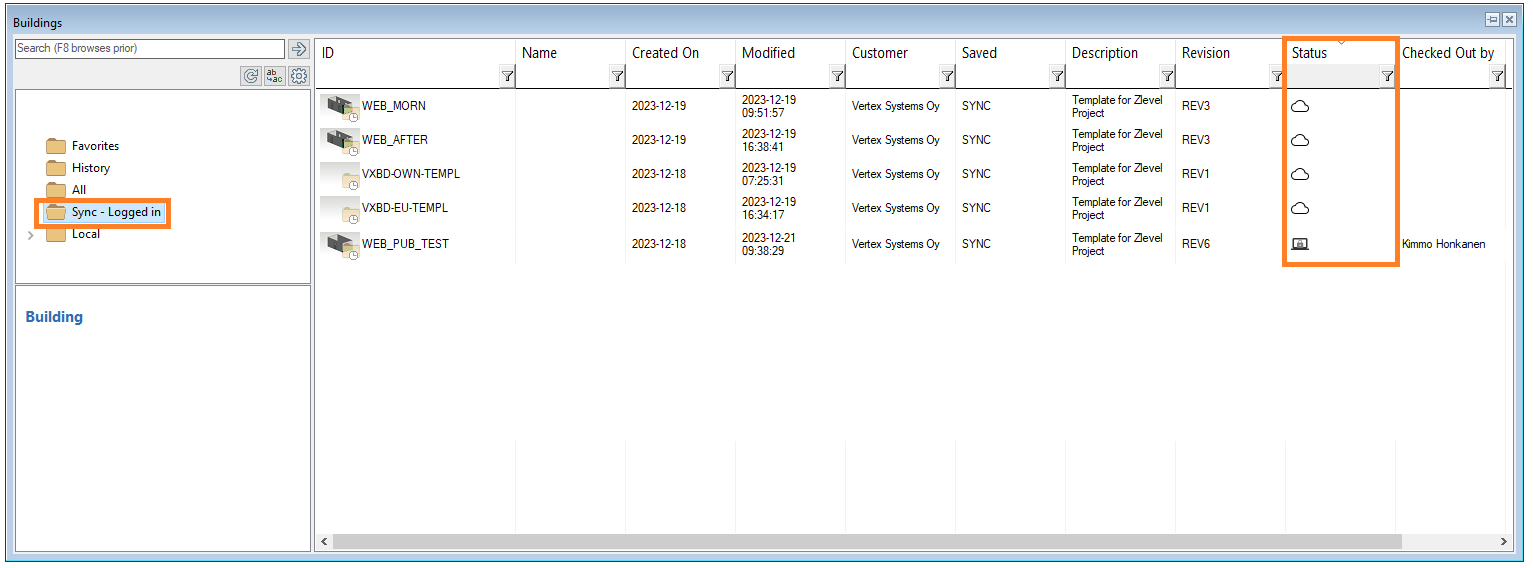Click the REV6 revision cell
Image resolution: width=1533 pixels, height=568 pixels.
(x=1196, y=244)
